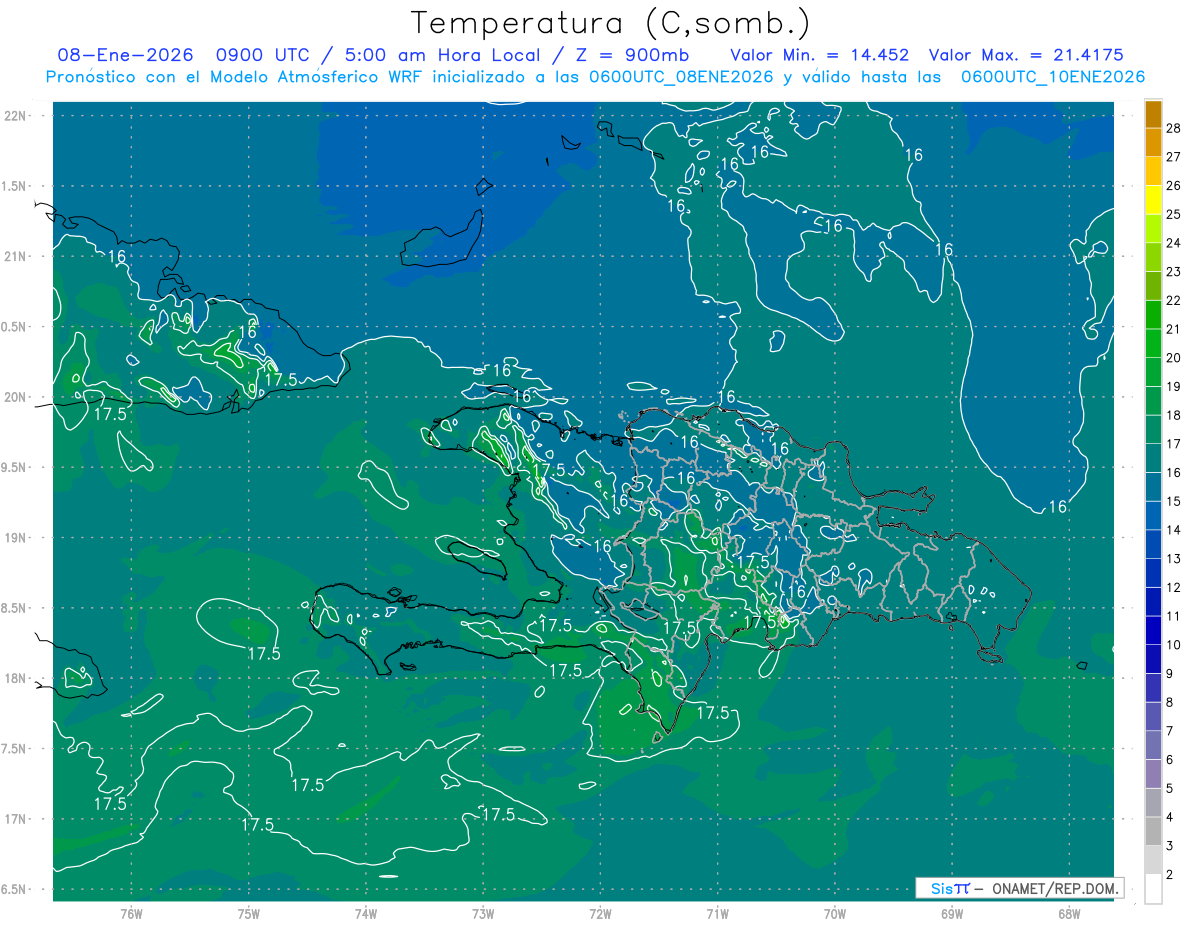The image size is (1200, 927).
Task: Click the white swatch at the legend's bottom
Action: tap(1153, 889)
